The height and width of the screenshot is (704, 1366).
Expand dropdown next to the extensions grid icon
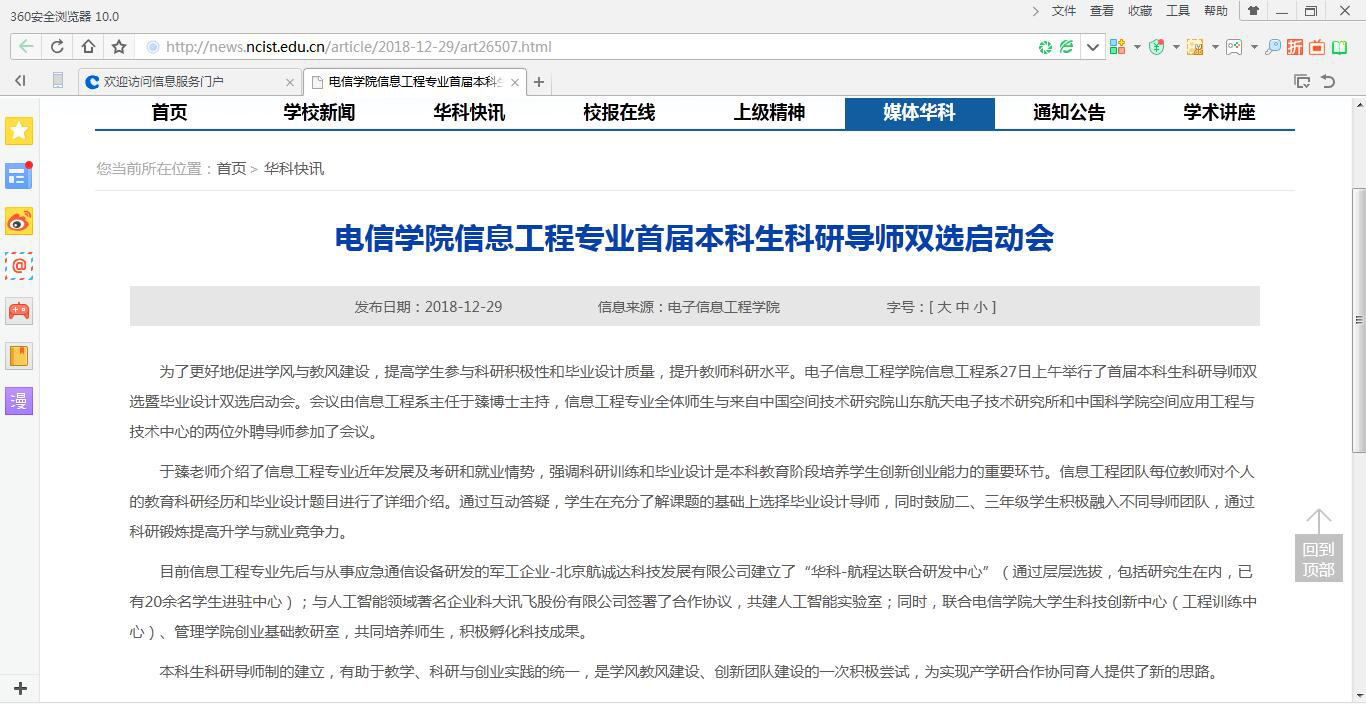[1137, 47]
